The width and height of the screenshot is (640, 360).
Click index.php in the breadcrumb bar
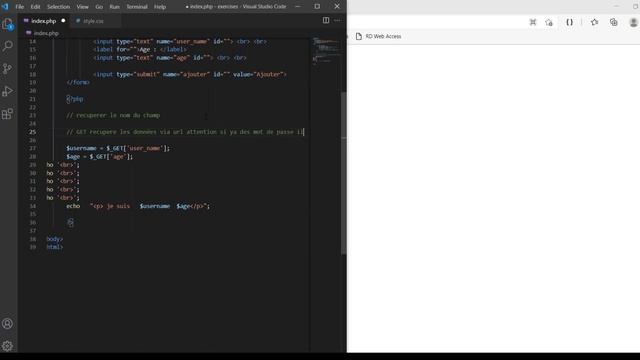(46, 33)
